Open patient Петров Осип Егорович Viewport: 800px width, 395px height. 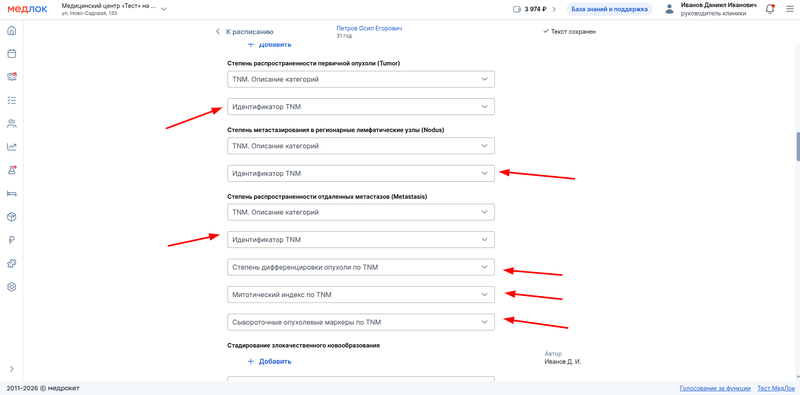tap(369, 29)
